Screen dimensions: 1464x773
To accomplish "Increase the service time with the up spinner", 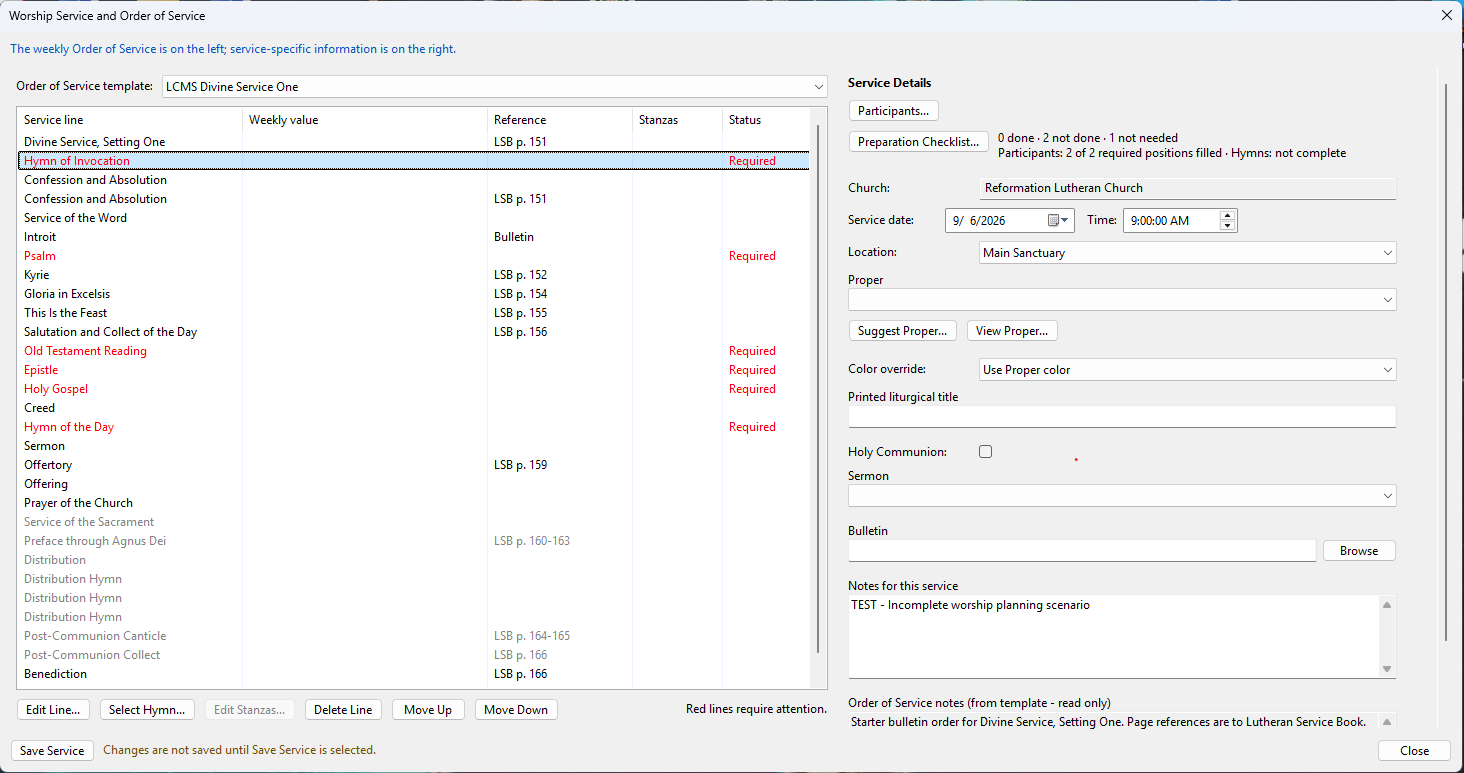I will click(1228, 215).
